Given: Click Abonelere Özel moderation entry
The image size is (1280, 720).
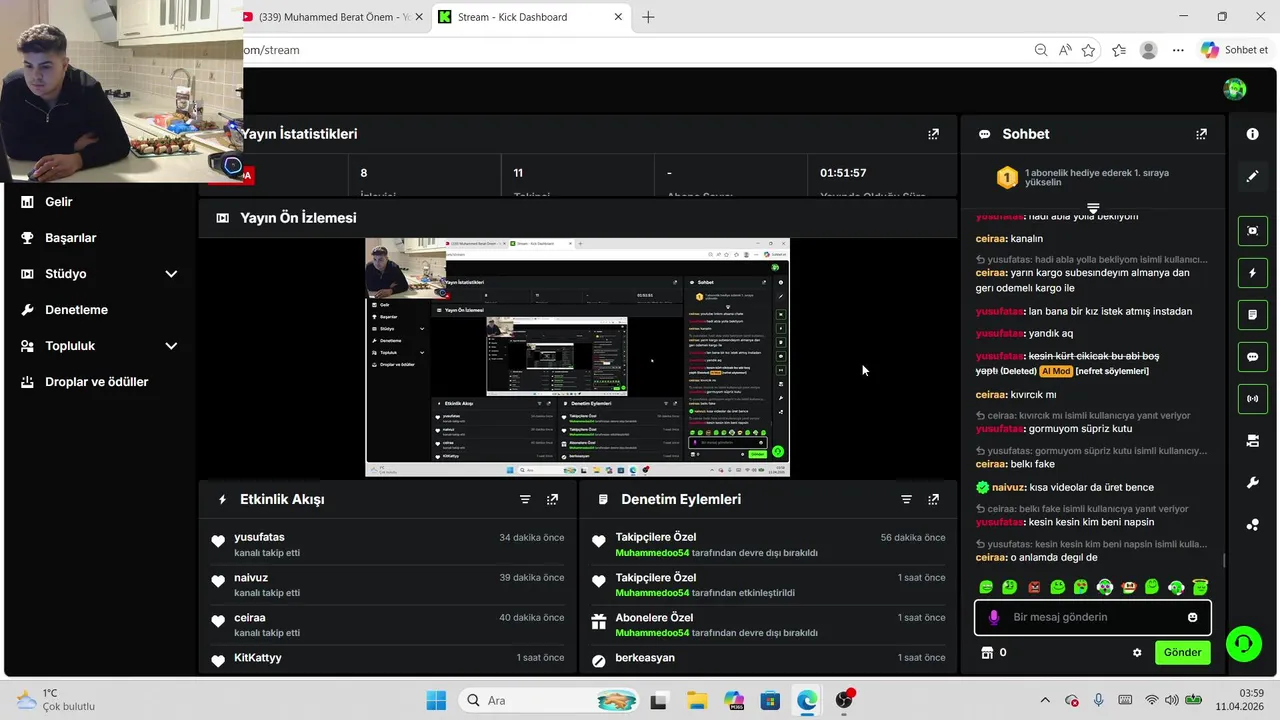Looking at the screenshot, I should coord(768,624).
